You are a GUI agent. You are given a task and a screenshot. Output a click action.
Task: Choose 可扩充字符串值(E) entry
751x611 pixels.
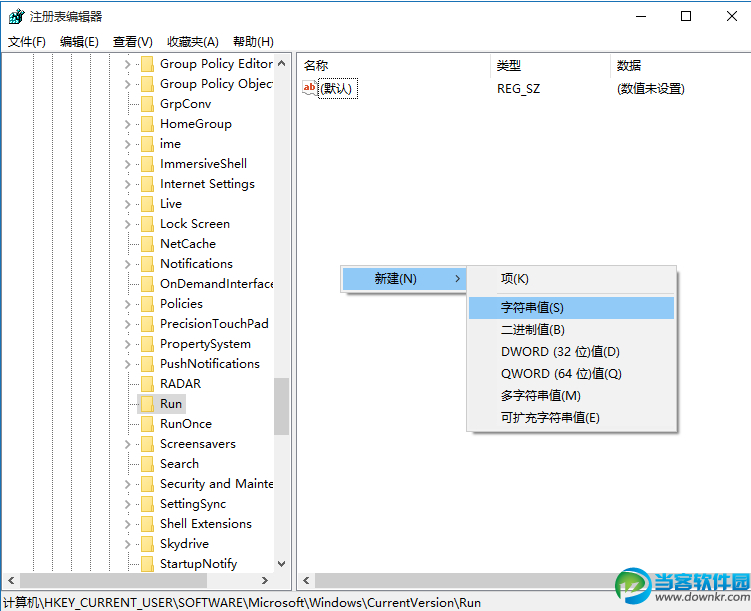tap(571, 418)
